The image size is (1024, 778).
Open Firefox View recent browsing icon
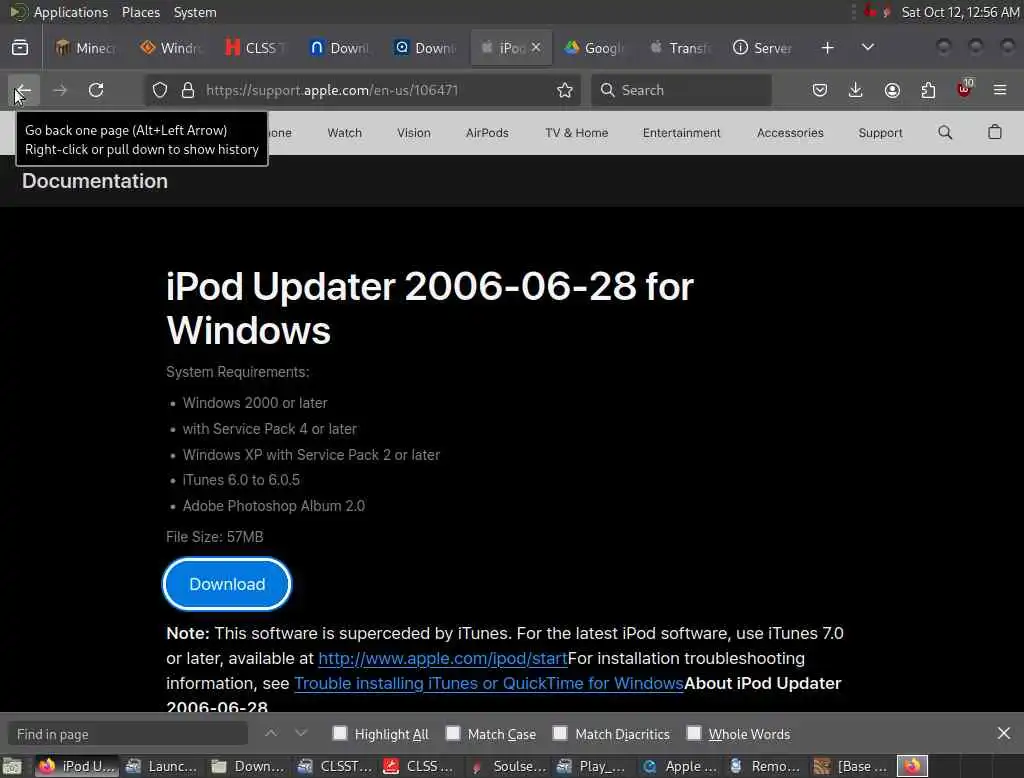coord(20,48)
